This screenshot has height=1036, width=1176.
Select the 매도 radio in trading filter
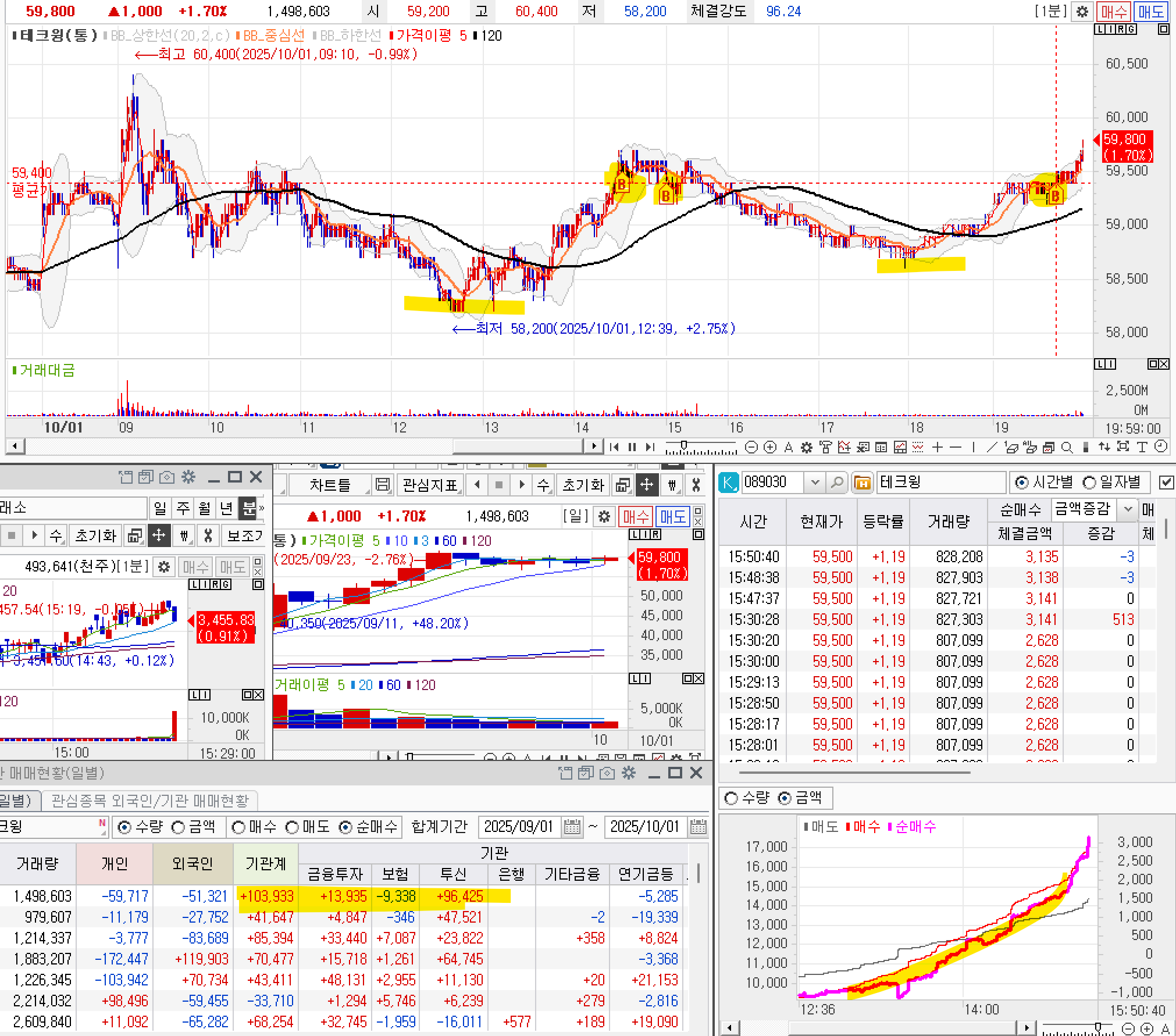click(293, 827)
